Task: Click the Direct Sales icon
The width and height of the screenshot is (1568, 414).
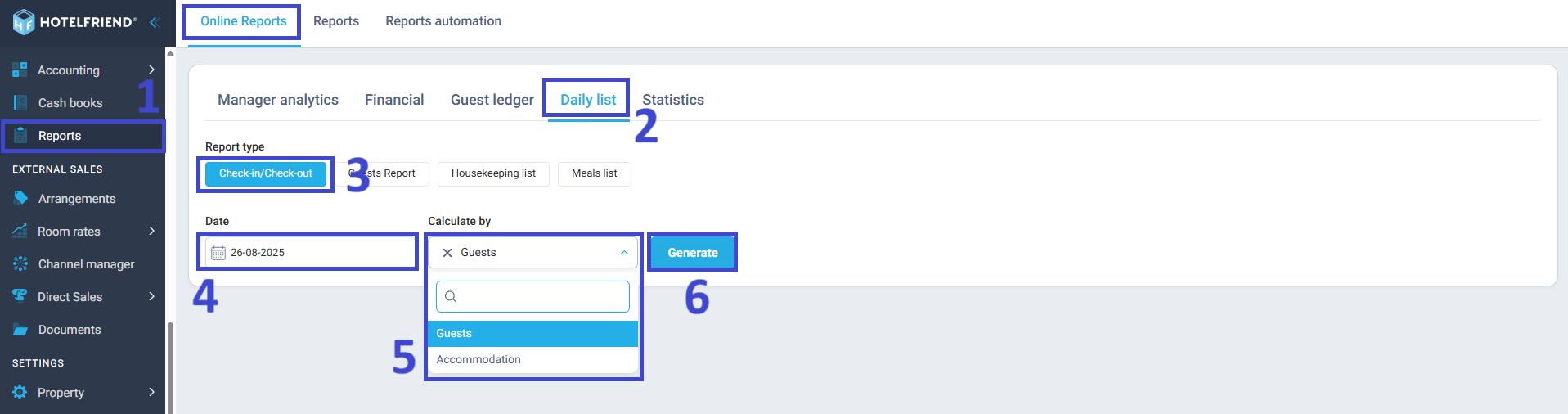Action: (x=20, y=295)
